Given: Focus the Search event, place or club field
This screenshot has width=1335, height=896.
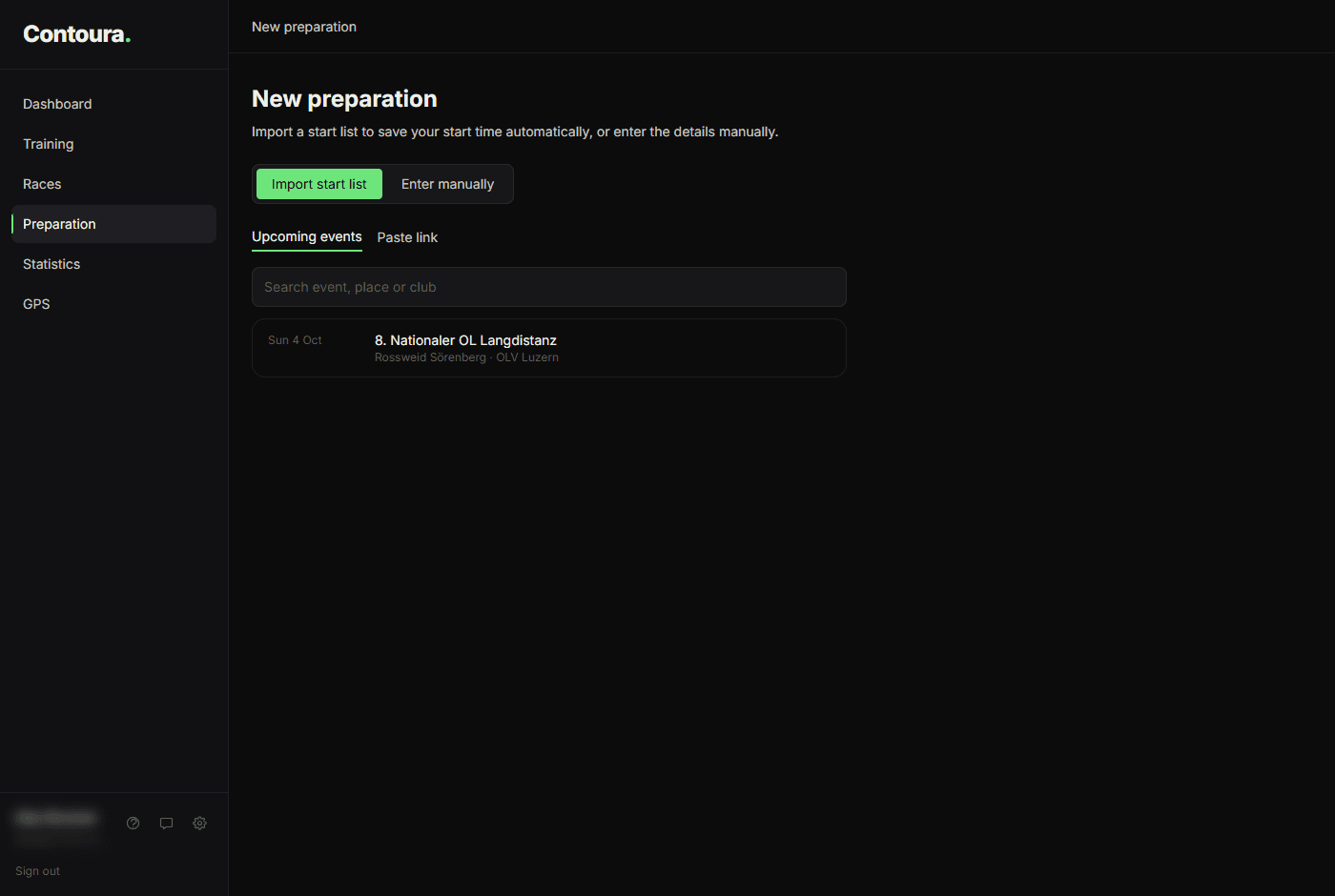Looking at the screenshot, I should click(x=549, y=287).
